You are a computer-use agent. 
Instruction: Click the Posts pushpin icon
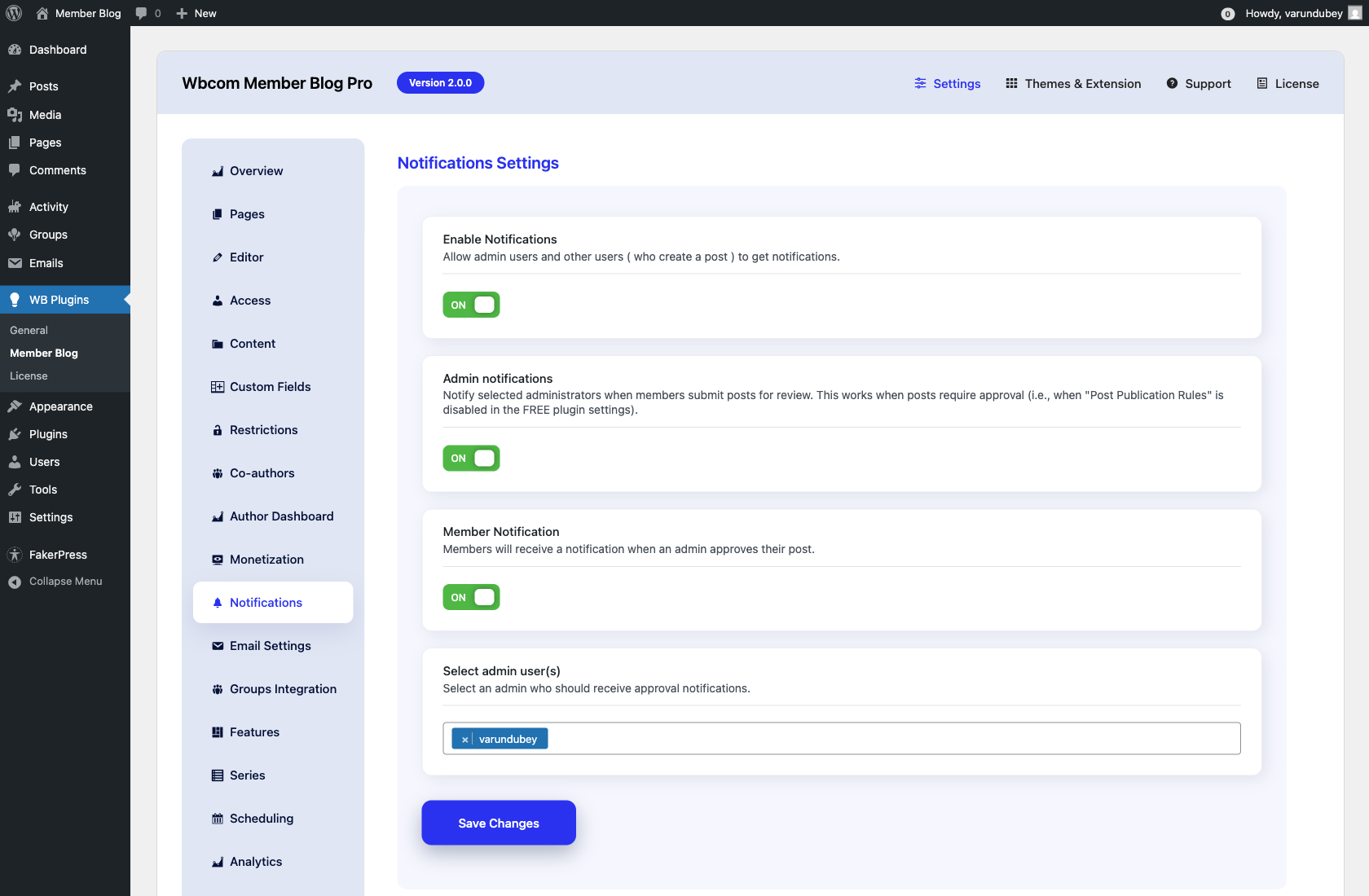click(15, 86)
